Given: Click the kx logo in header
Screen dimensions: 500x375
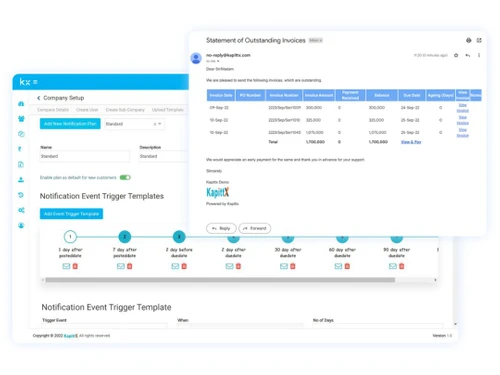Looking at the screenshot, I should (25, 82).
